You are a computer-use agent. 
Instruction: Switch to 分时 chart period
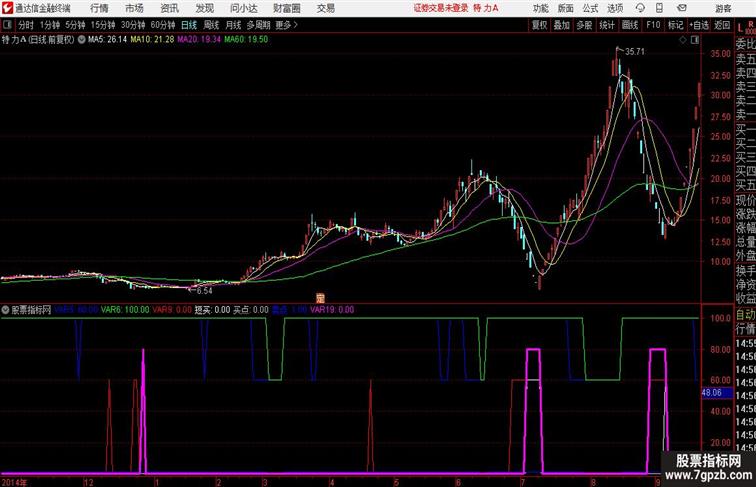tap(26, 25)
